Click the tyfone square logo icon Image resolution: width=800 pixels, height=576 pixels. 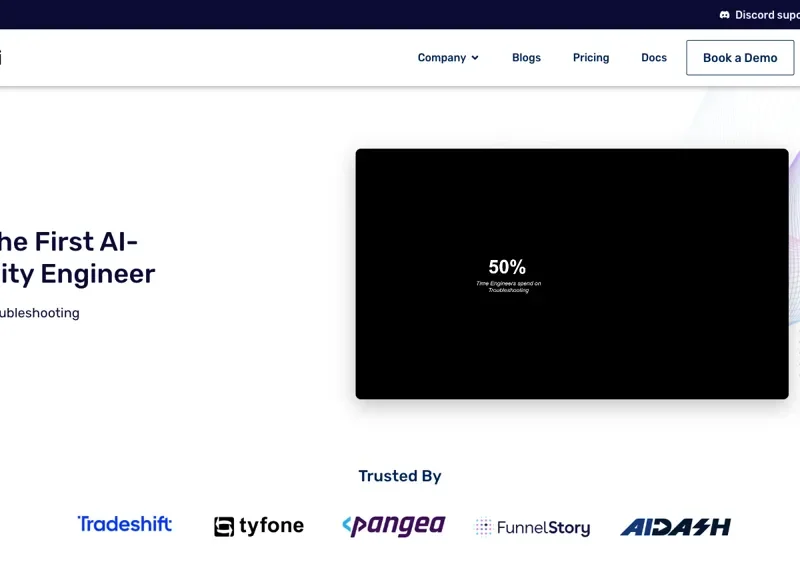click(x=224, y=526)
